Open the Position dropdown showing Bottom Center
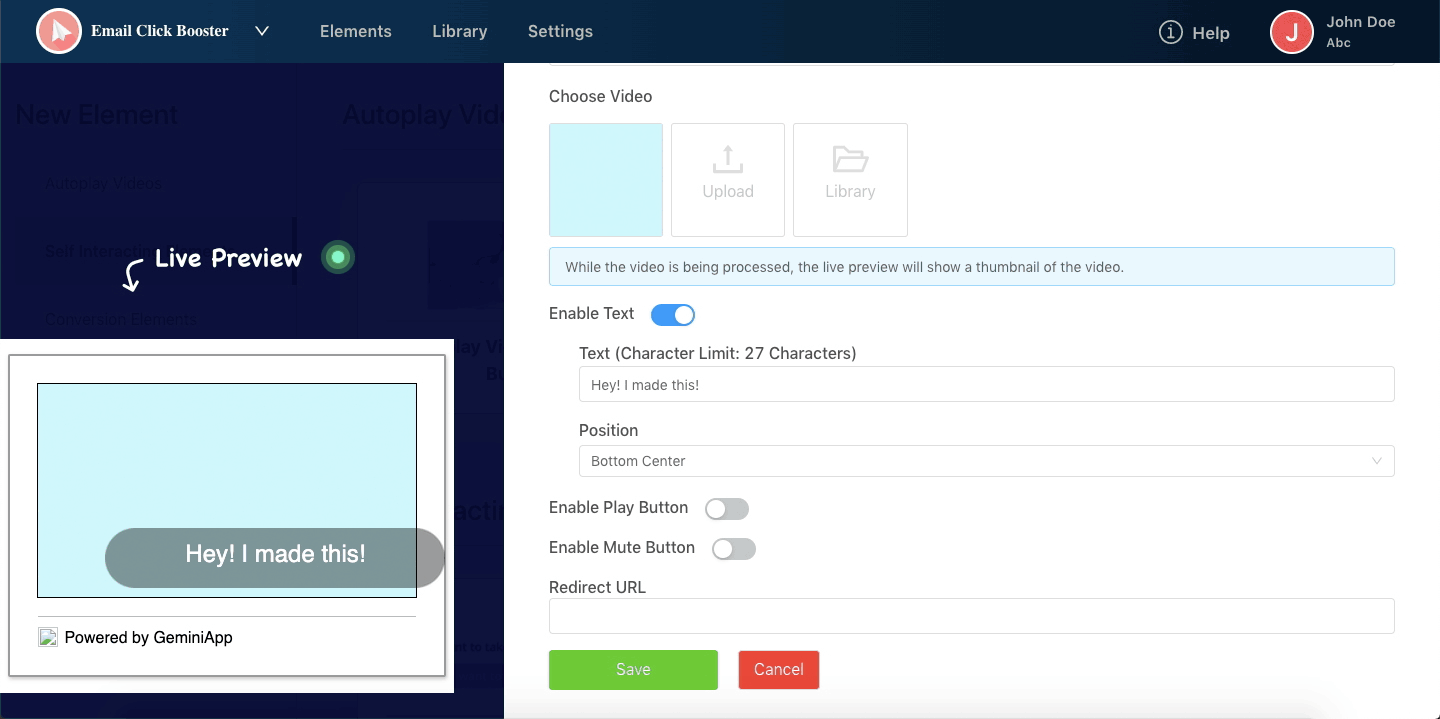Screen dimensions: 1440x719 point(986,461)
